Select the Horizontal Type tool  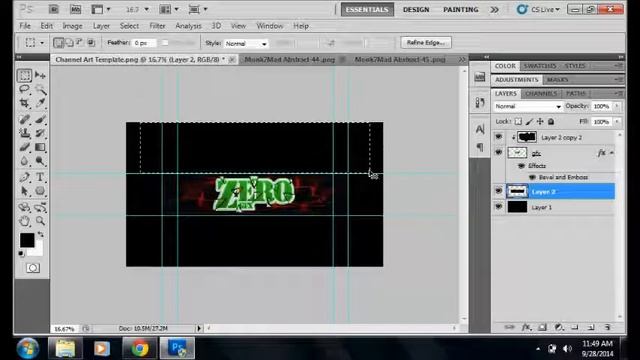click(x=40, y=177)
